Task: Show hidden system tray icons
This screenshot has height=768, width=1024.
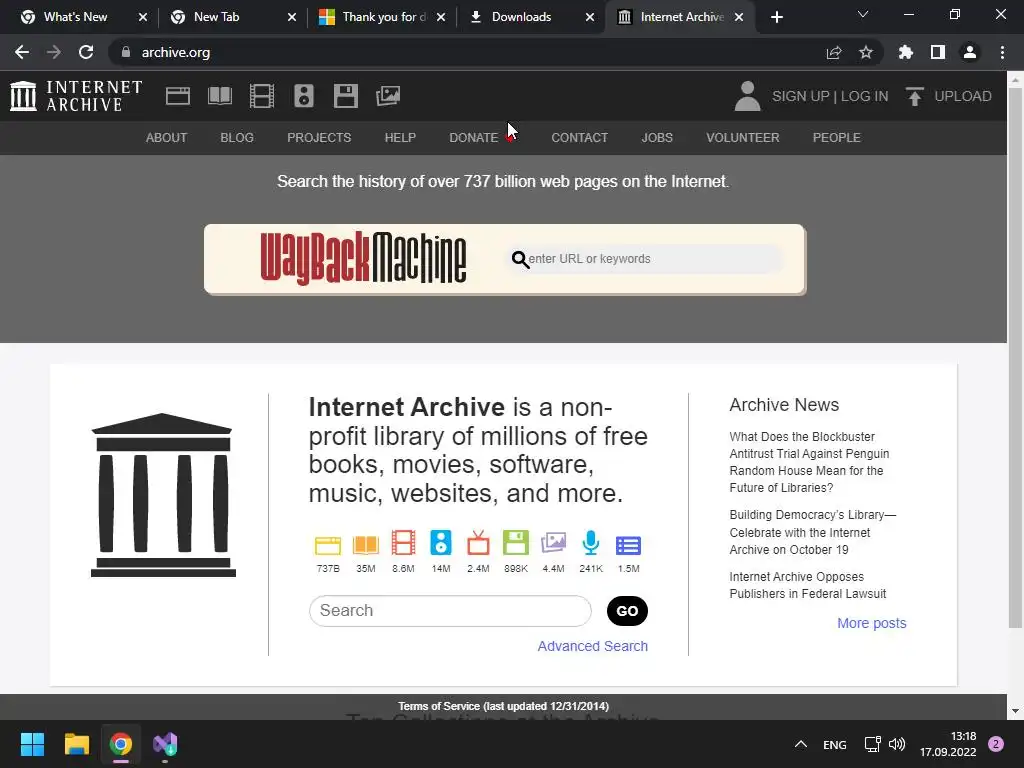Action: 801,744
